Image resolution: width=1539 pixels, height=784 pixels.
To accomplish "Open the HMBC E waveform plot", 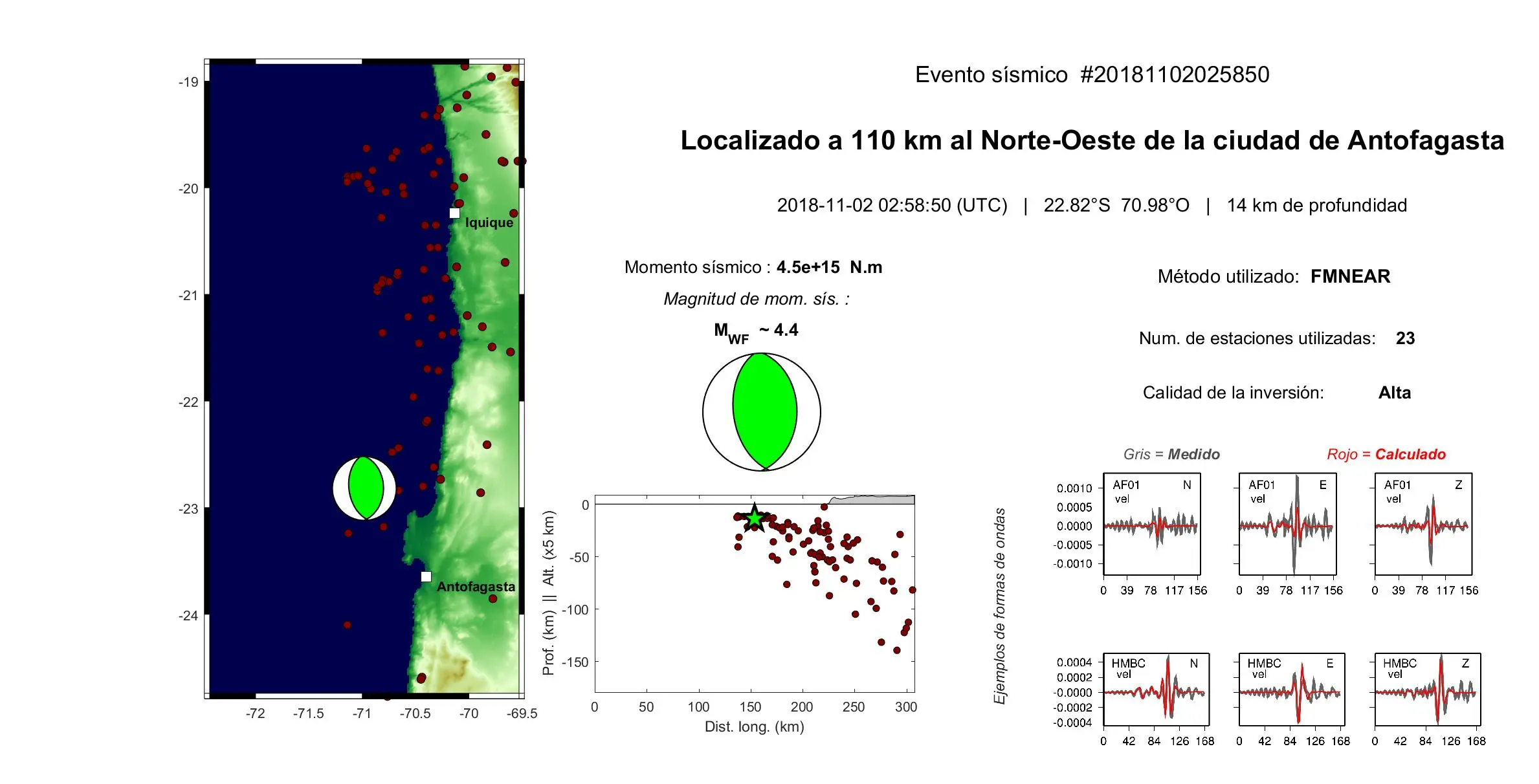I will coord(1292,690).
